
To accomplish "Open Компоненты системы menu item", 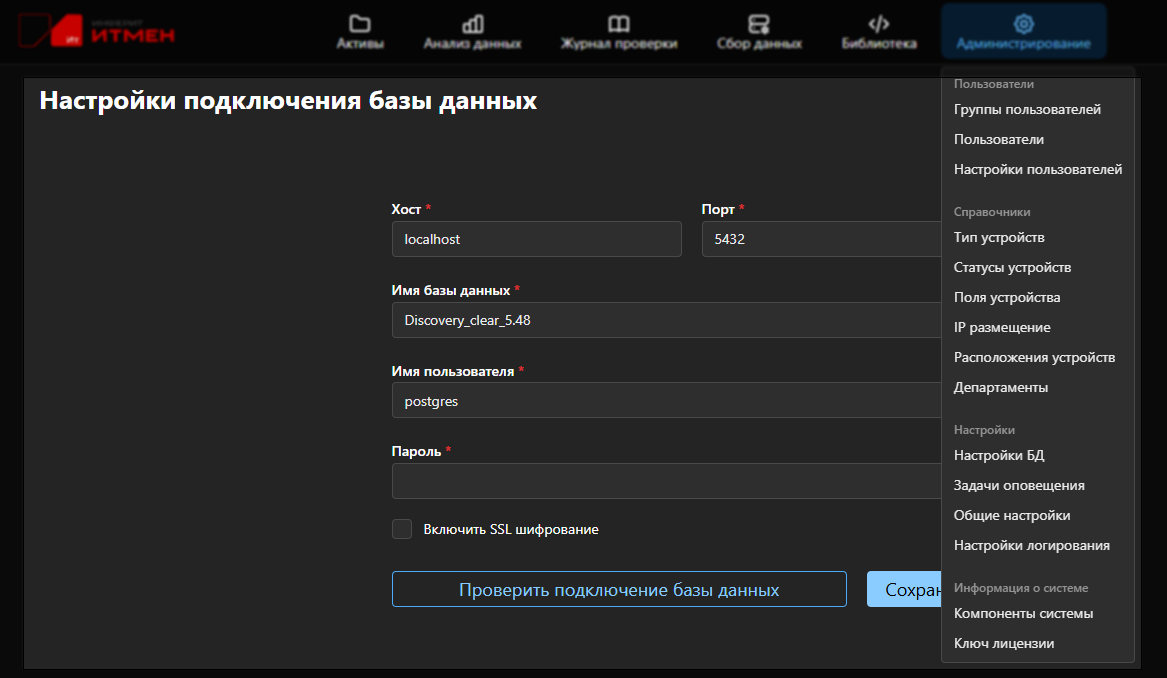I will tap(1023, 613).
